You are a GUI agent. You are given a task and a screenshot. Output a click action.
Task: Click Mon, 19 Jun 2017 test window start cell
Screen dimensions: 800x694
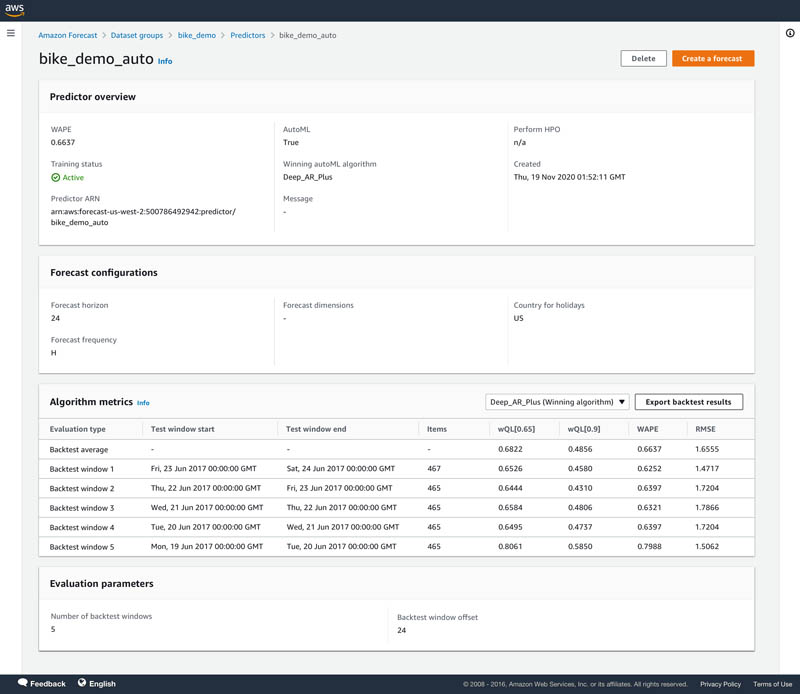point(207,546)
